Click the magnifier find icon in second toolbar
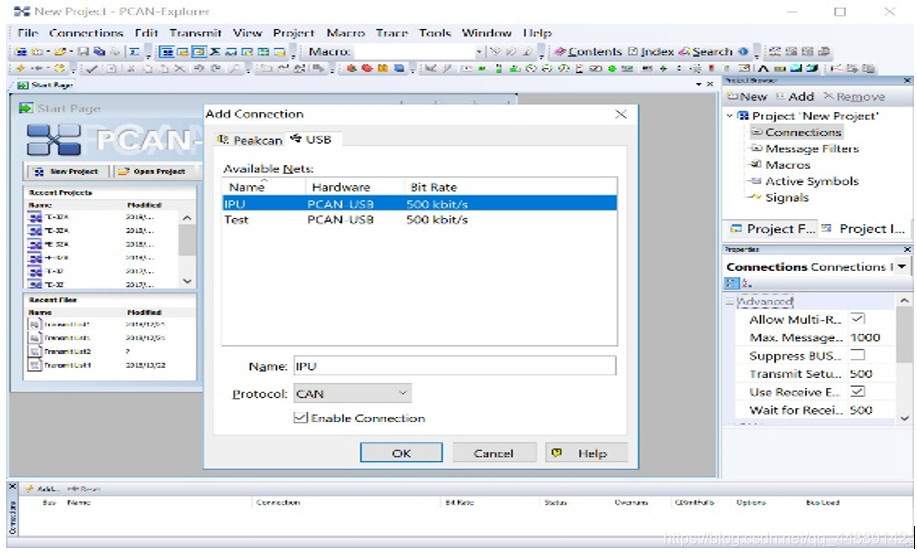This screenshot has height=557, width=917. point(234,68)
